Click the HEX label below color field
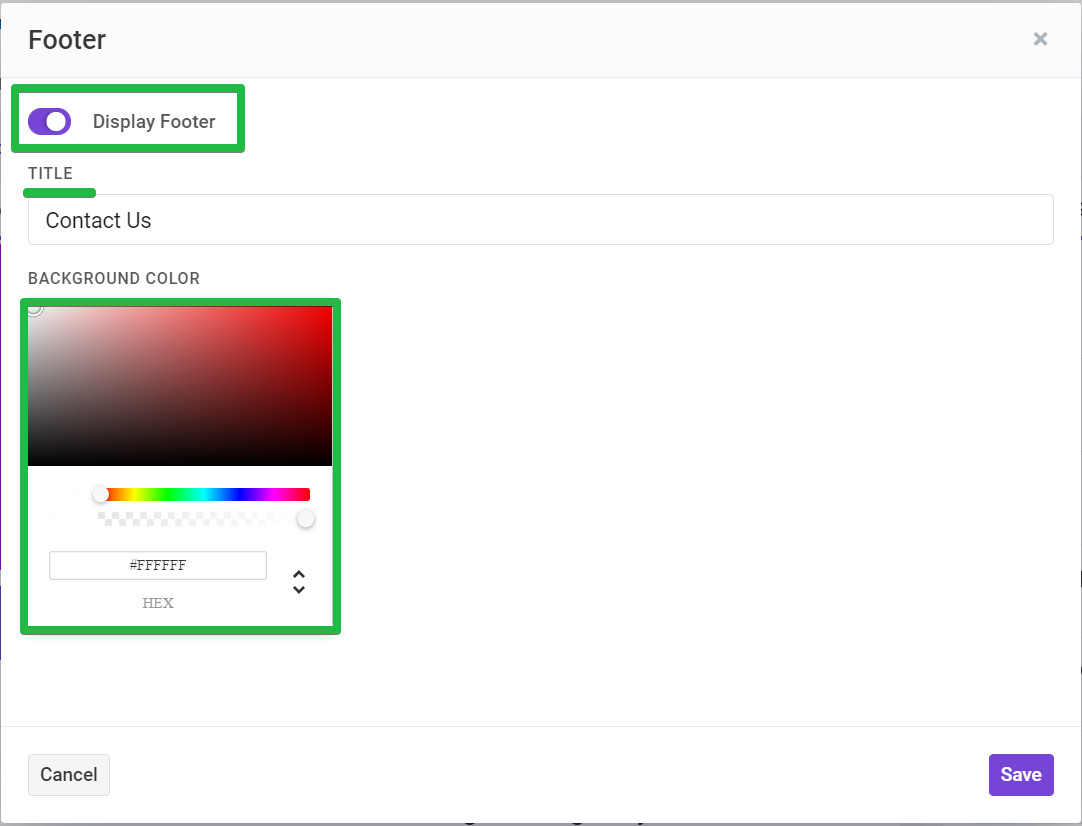The width and height of the screenshot is (1082, 826). tap(157, 603)
